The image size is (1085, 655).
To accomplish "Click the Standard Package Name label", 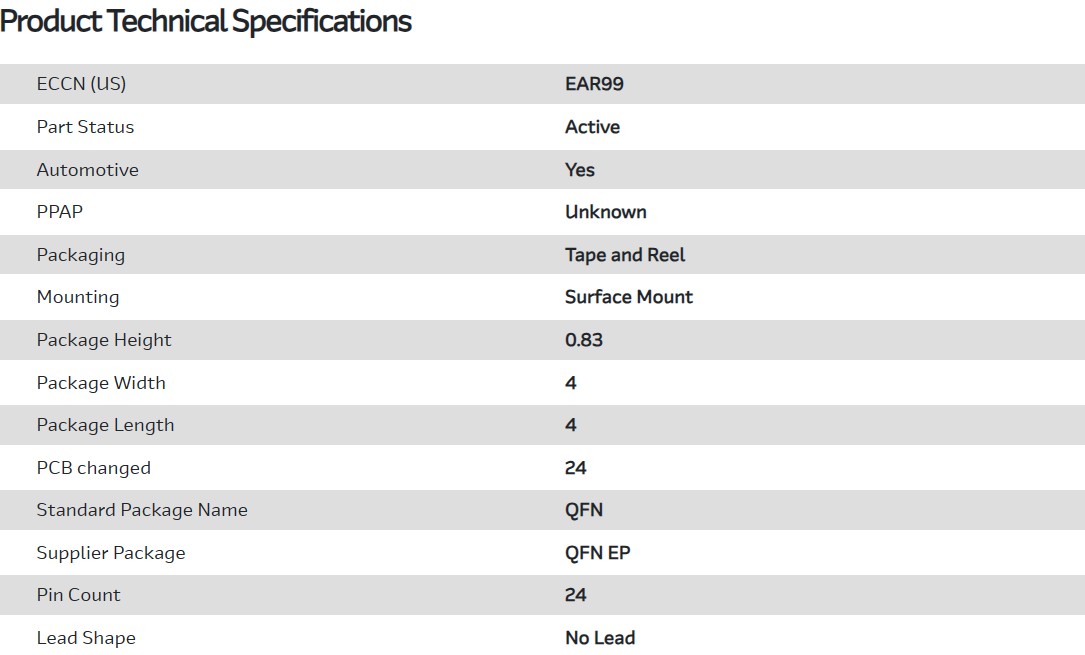I will [142, 510].
